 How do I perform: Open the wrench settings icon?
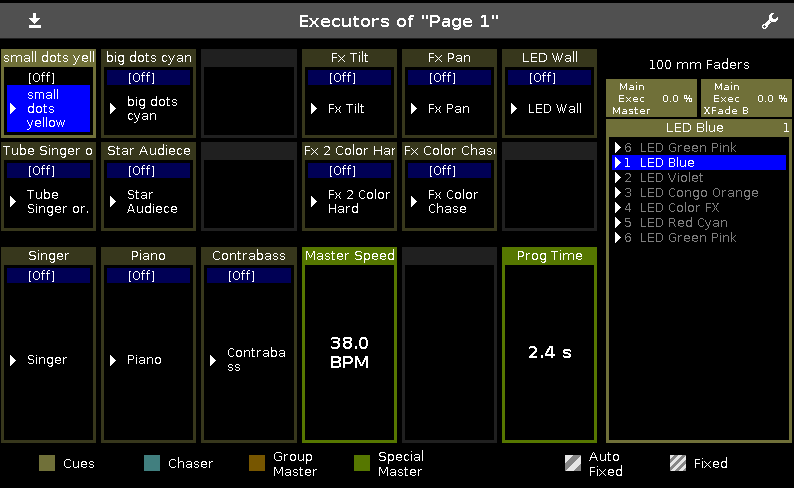pos(769,21)
